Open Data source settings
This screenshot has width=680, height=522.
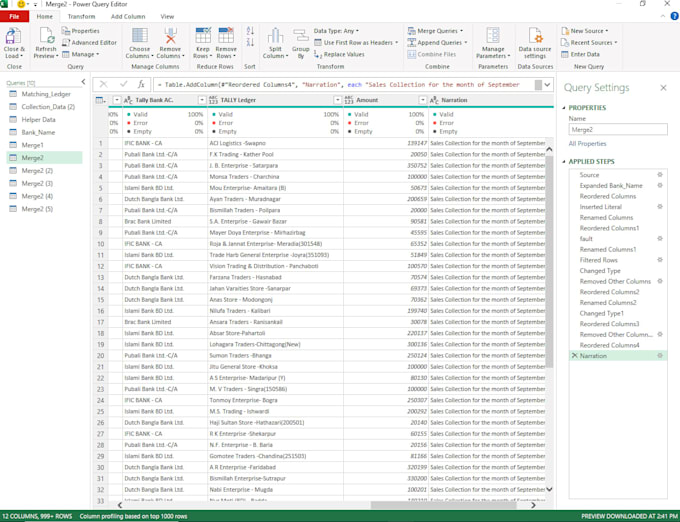pos(535,43)
